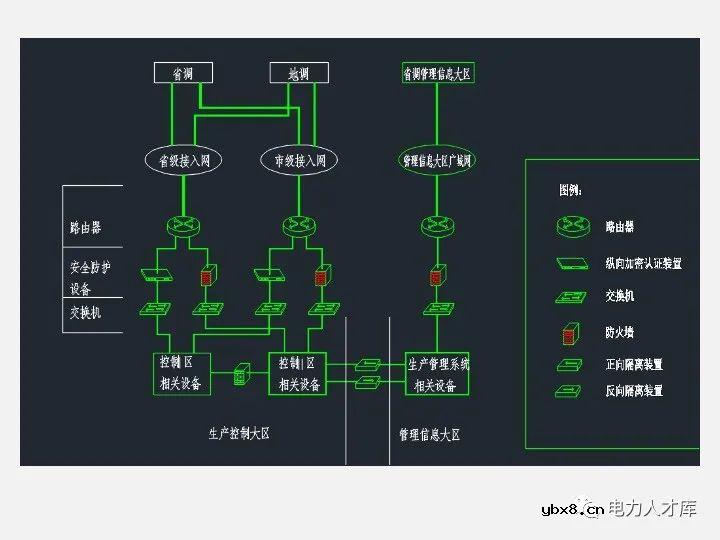The width and height of the screenshot is (720, 540).
Task: Click the 反向隔离装置 icon in the legend
Action: tap(570, 390)
